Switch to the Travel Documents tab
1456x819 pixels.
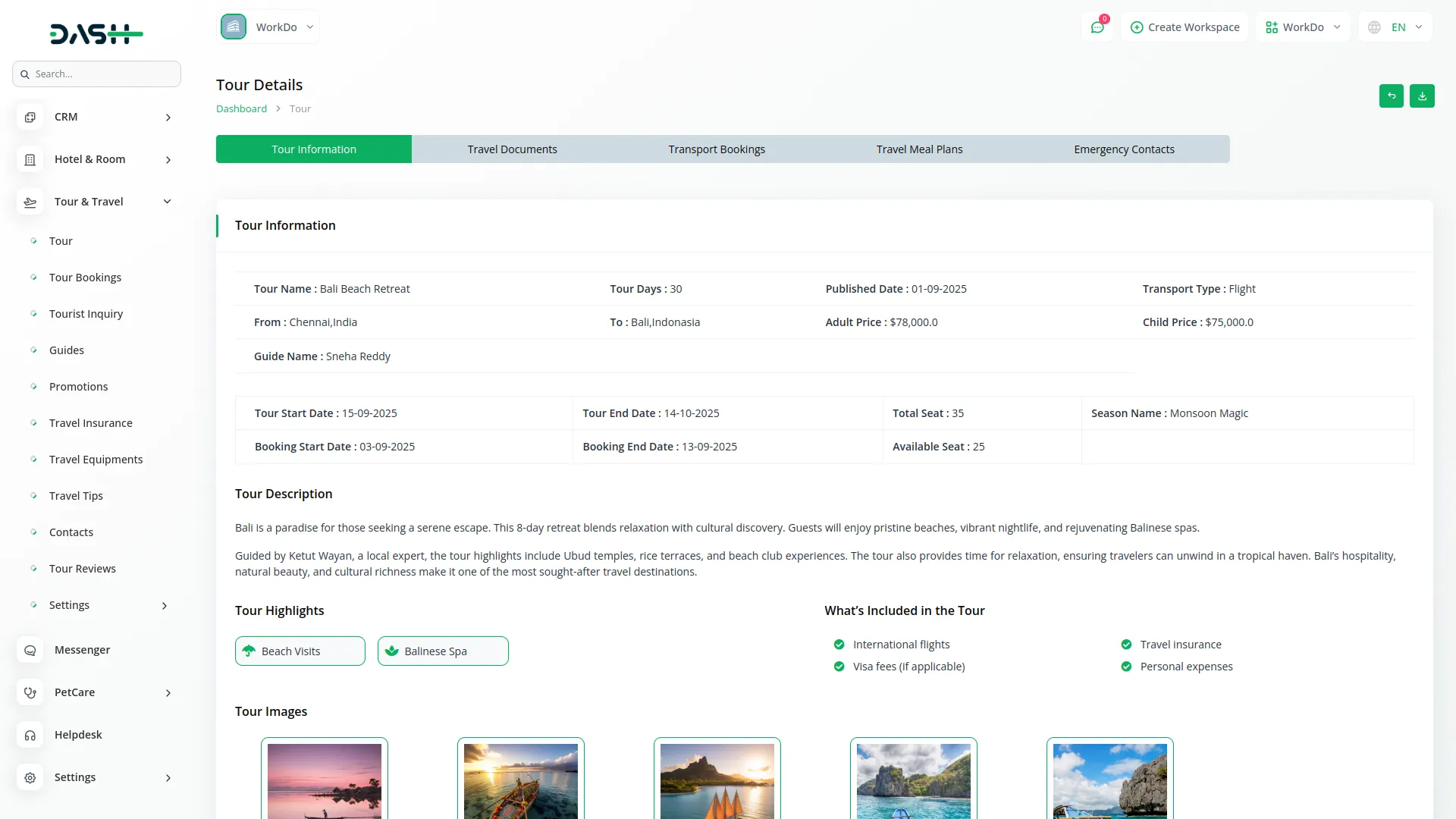tap(512, 149)
